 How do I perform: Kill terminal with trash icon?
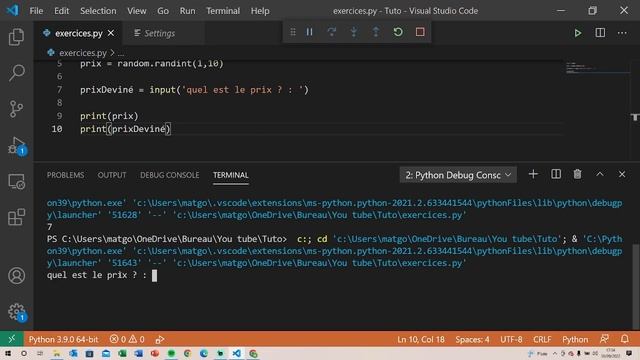tap(577, 174)
